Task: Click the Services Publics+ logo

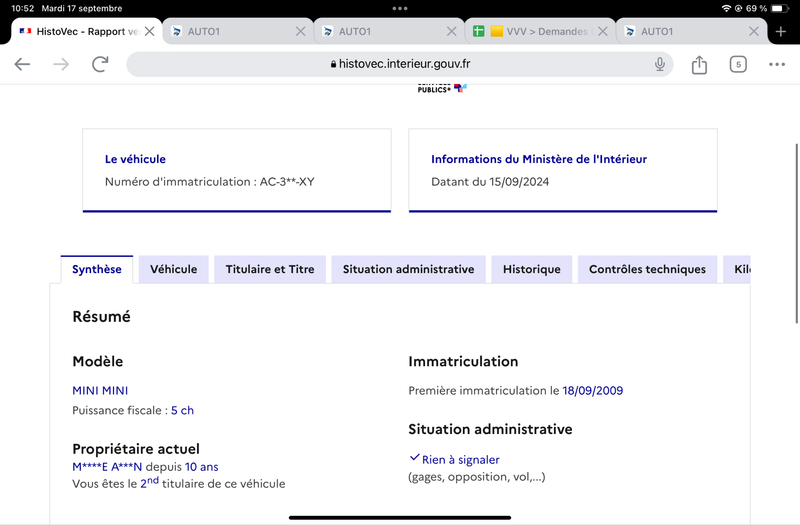Action: 442,88
